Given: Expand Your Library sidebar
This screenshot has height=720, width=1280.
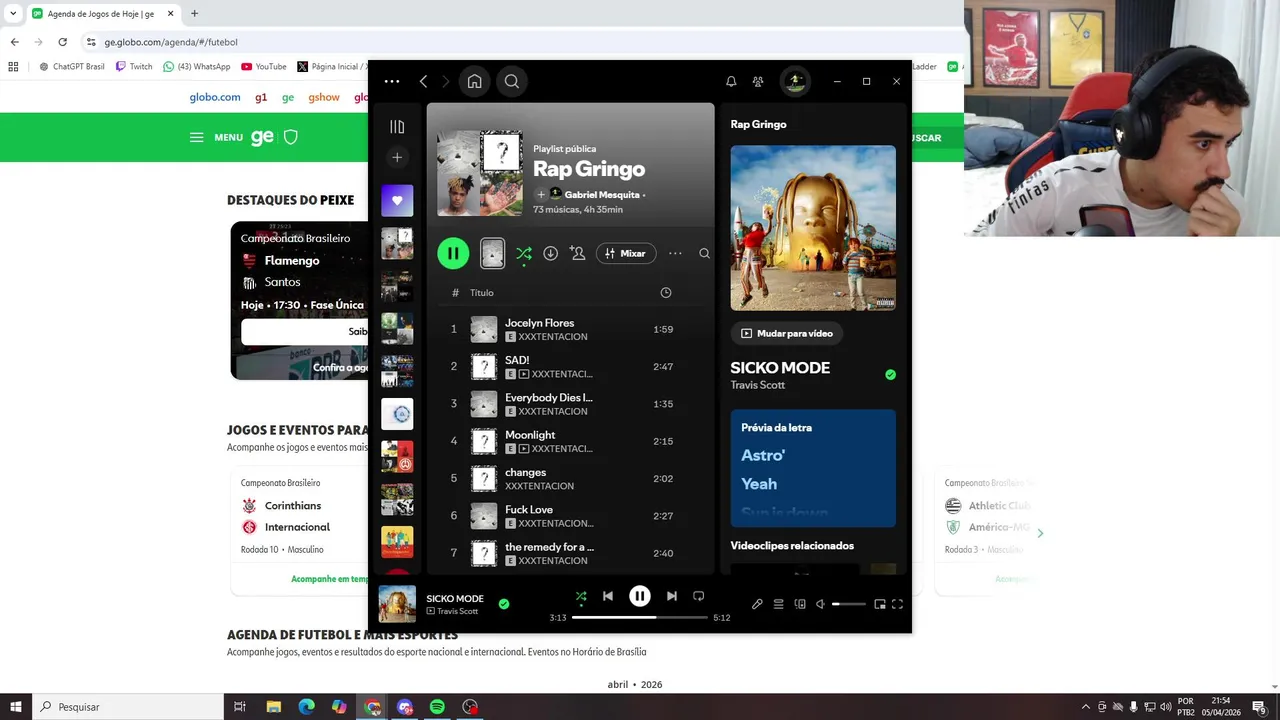Looking at the screenshot, I should [397, 127].
